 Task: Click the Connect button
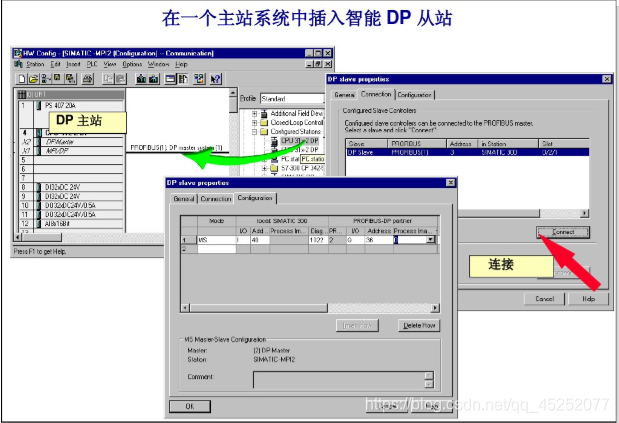point(563,232)
